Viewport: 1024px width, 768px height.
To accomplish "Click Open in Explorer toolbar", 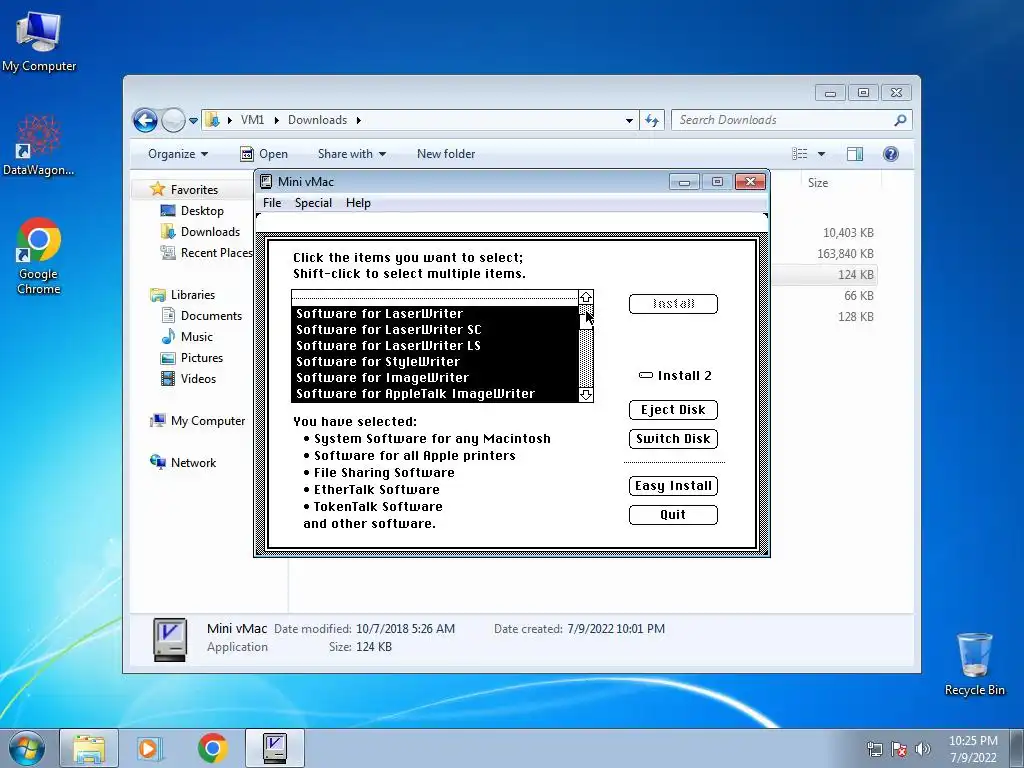I will [x=264, y=154].
